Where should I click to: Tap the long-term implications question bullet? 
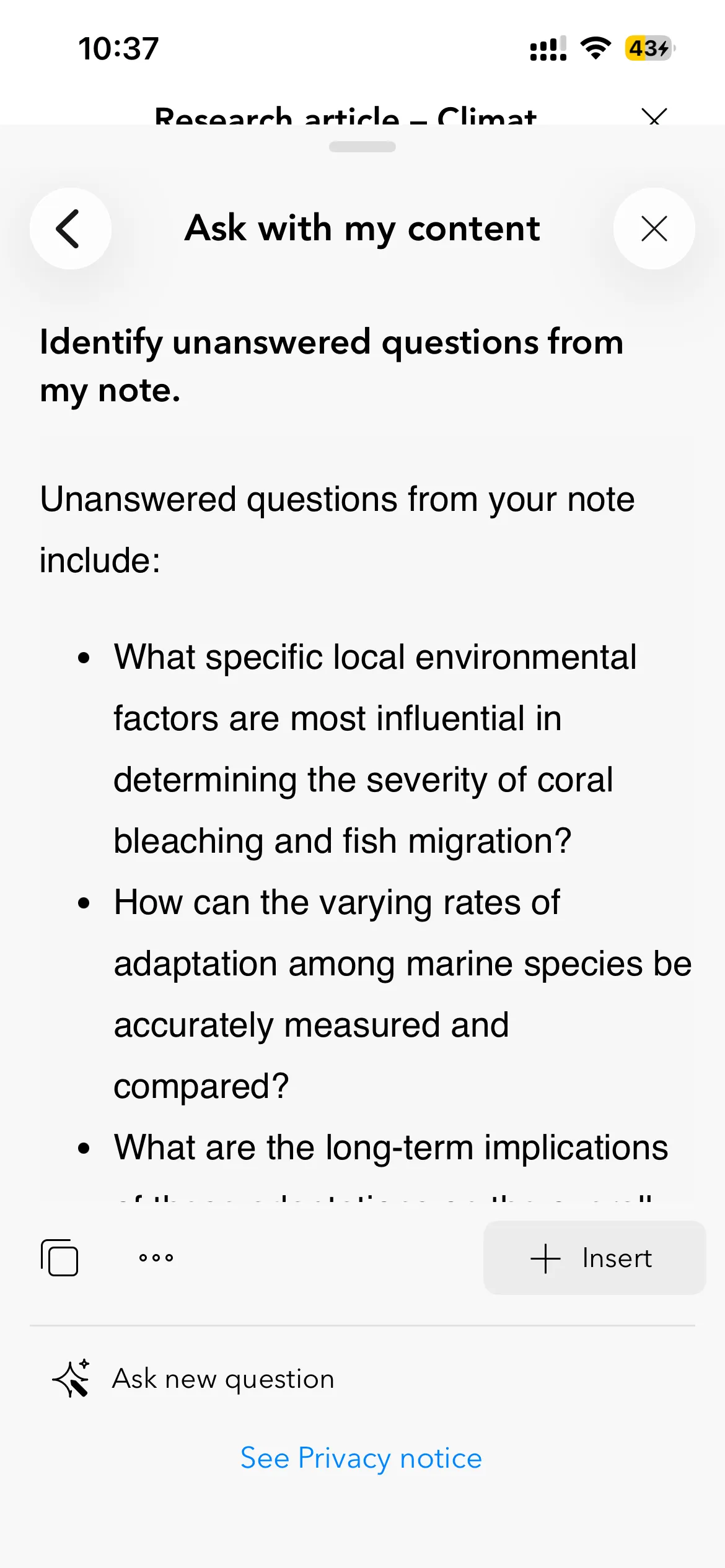391,1148
